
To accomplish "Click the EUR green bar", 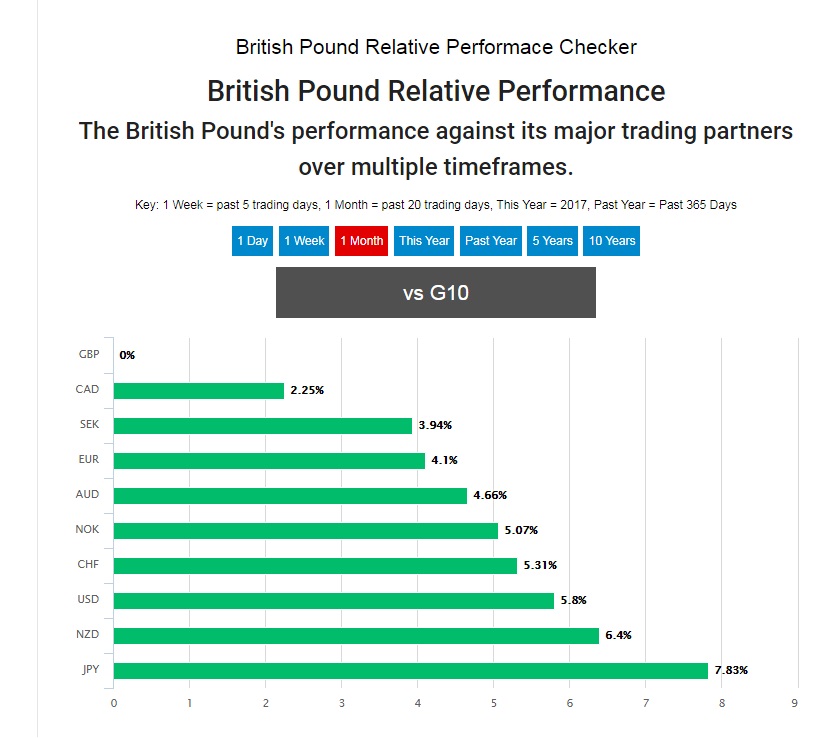I will point(269,460).
